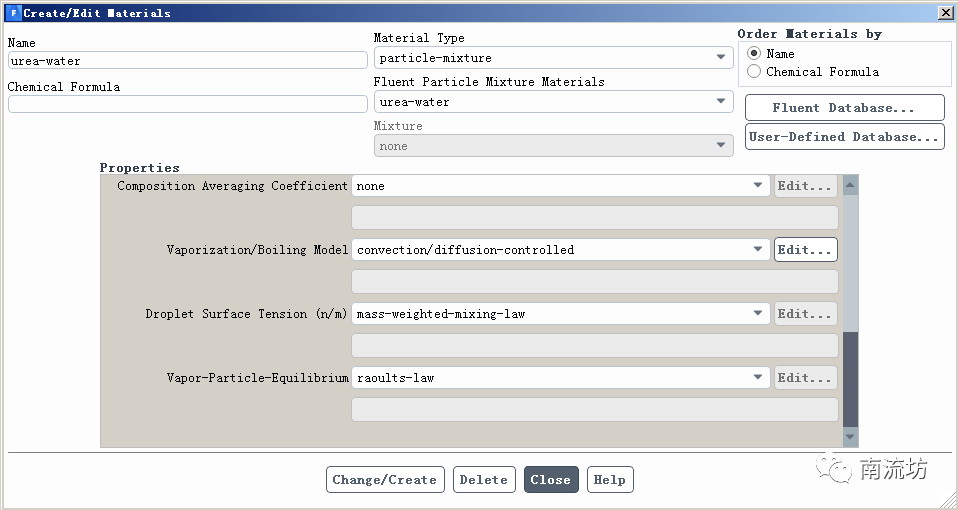This screenshot has width=958, height=510.
Task: Click the Delete button
Action: pyautogui.click(x=484, y=480)
